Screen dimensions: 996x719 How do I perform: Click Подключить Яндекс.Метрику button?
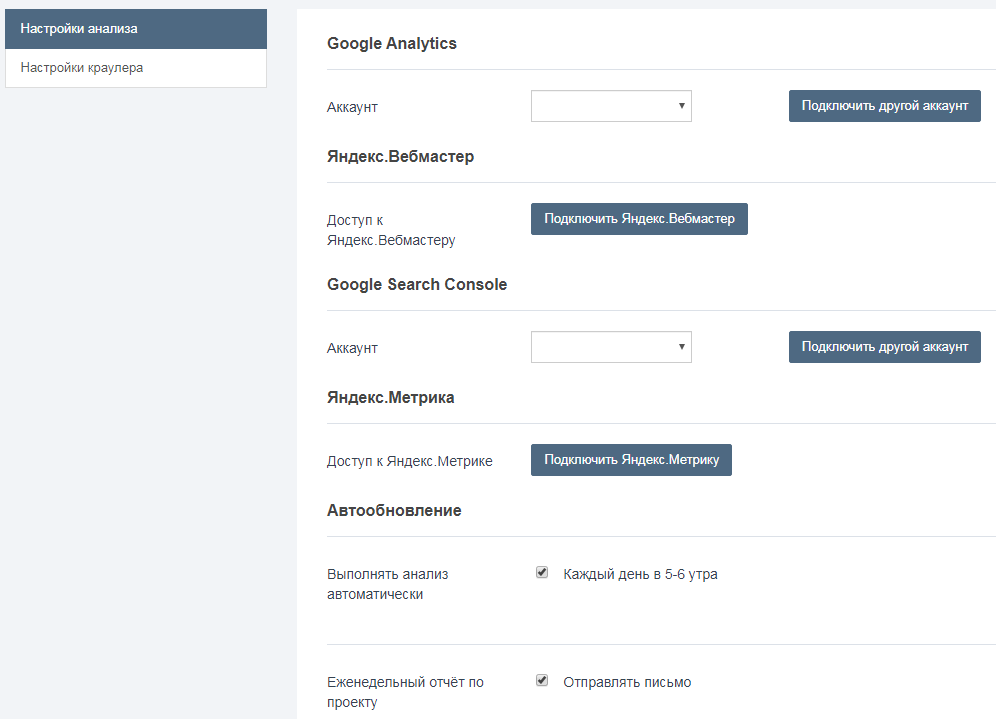tap(631, 460)
